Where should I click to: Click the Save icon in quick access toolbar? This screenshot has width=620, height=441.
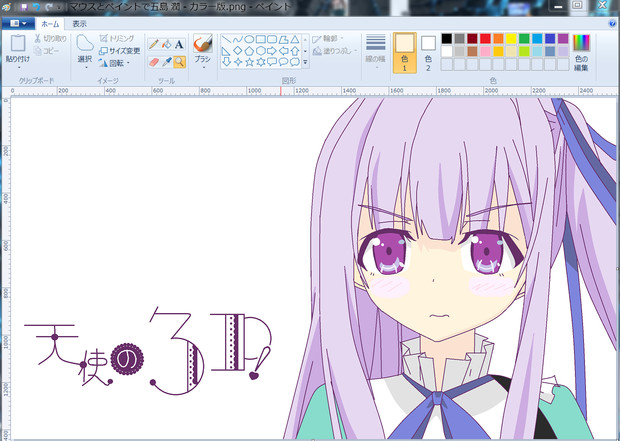tap(24, 7)
